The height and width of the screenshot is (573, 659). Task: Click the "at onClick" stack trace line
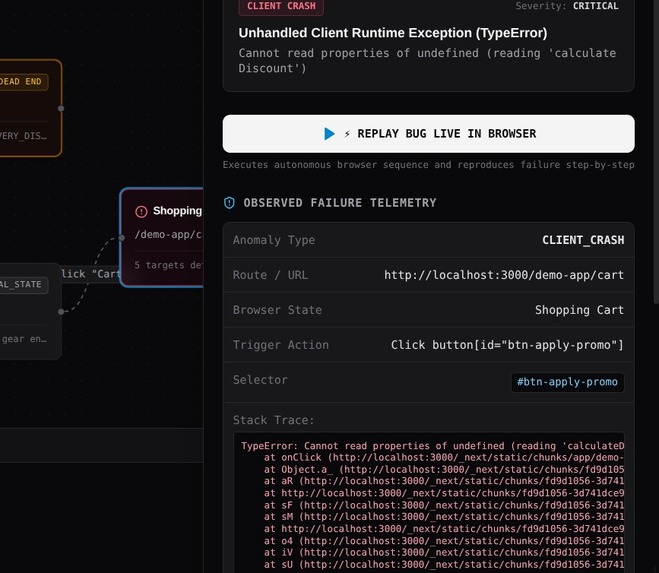[x=444, y=457]
